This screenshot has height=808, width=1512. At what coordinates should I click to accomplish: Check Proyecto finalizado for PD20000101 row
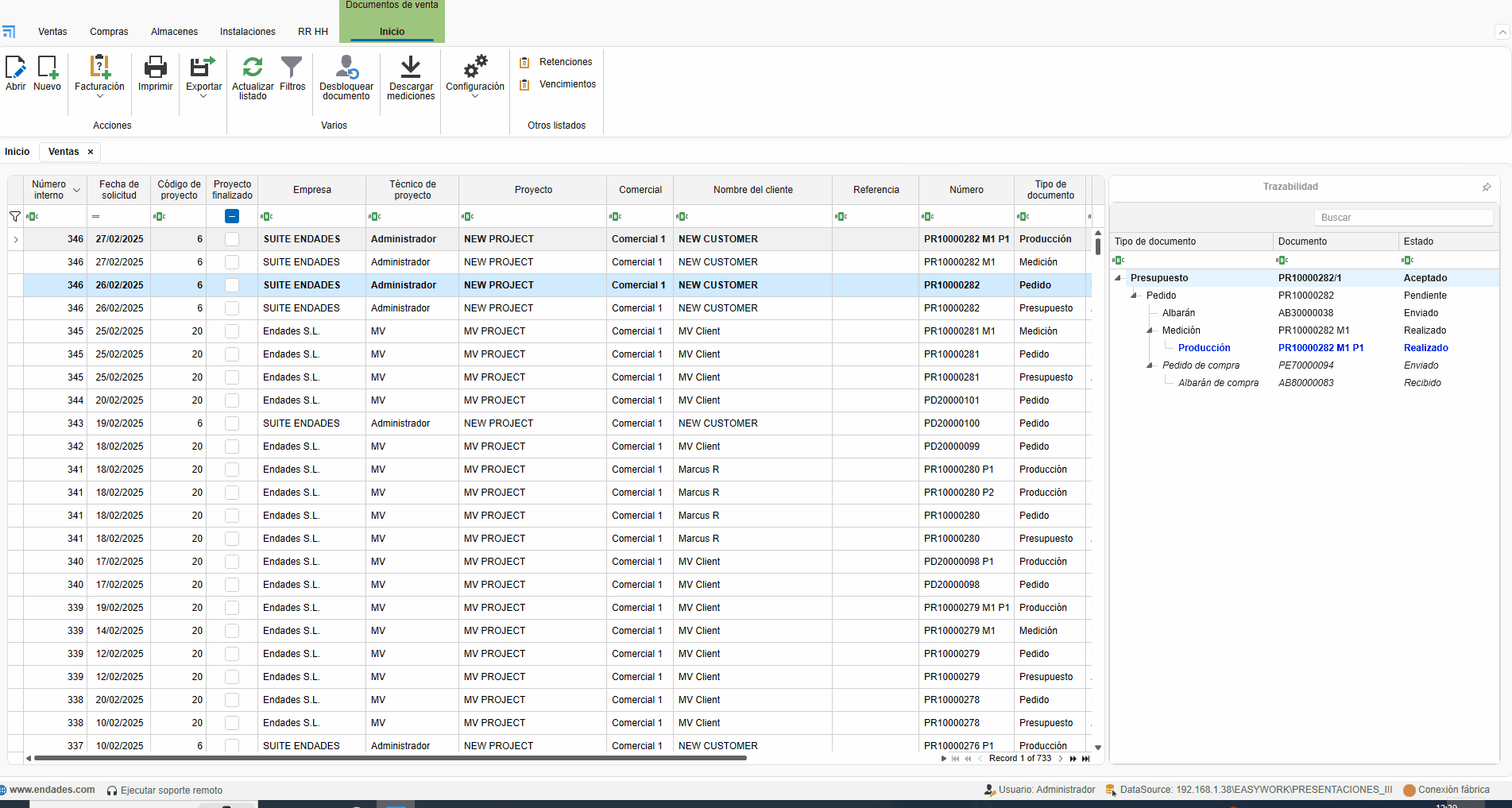click(232, 400)
